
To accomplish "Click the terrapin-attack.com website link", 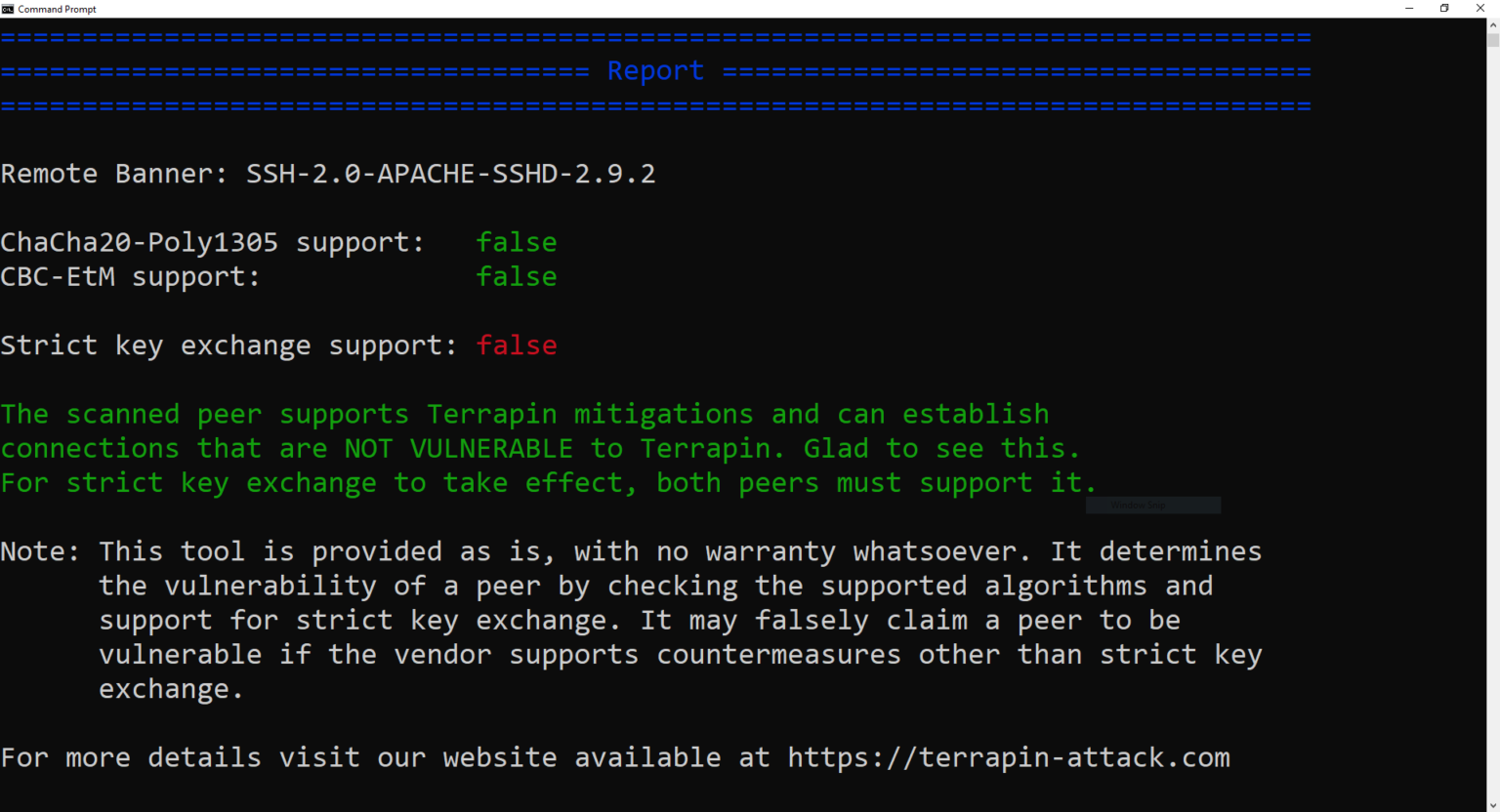I will (1008, 757).
